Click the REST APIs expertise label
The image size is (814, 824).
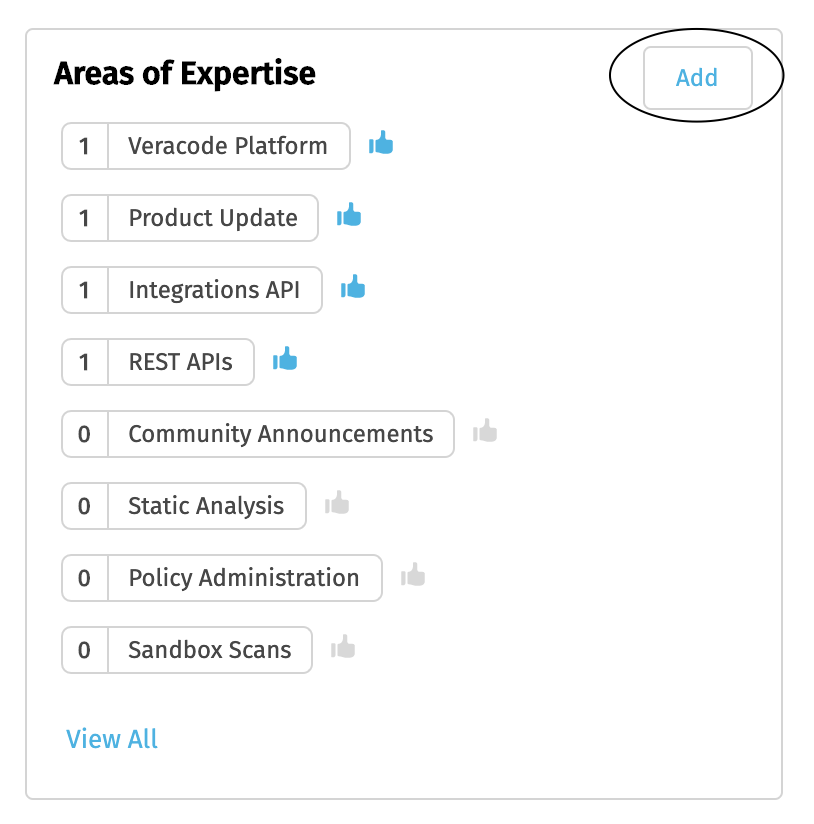click(180, 362)
